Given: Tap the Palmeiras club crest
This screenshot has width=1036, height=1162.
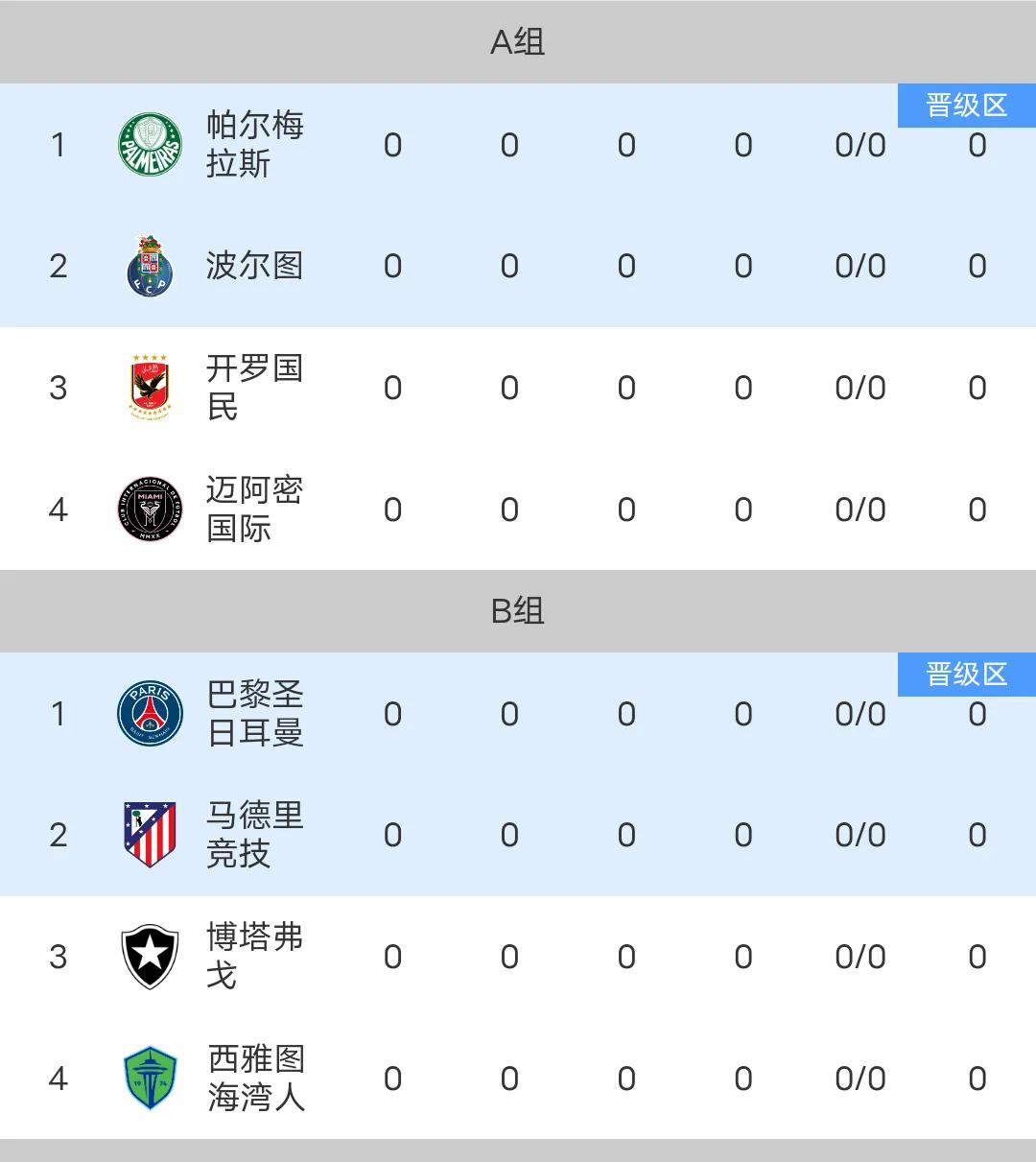Looking at the screenshot, I should click(150, 145).
